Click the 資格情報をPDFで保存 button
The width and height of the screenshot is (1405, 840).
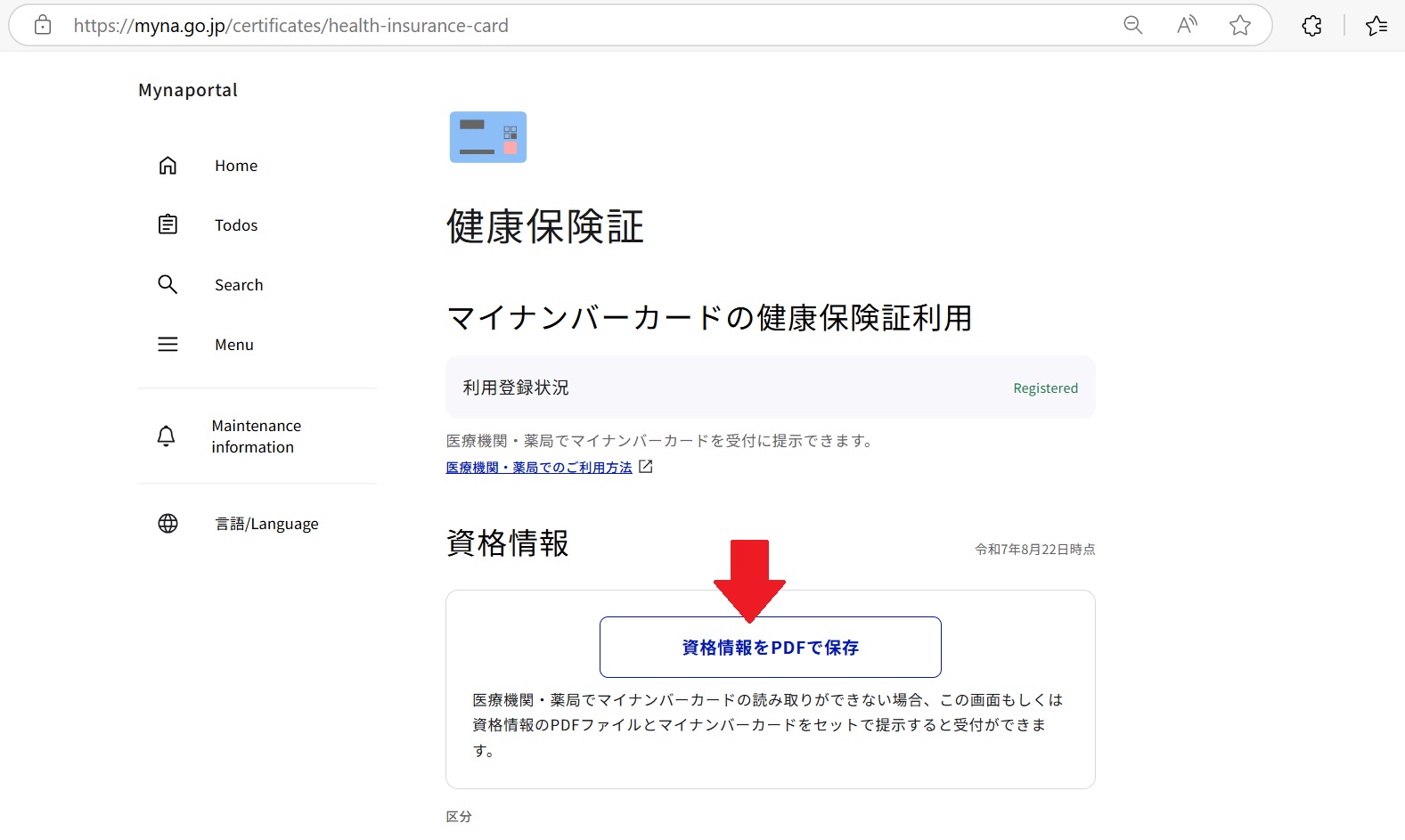(x=770, y=648)
